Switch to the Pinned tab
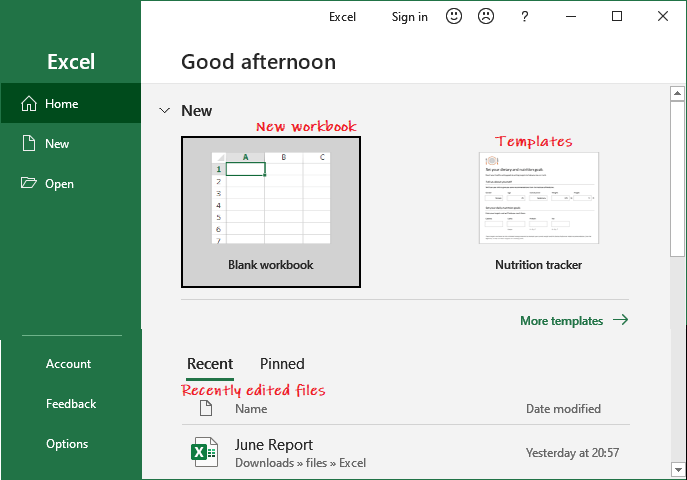The image size is (687, 480). 282,364
